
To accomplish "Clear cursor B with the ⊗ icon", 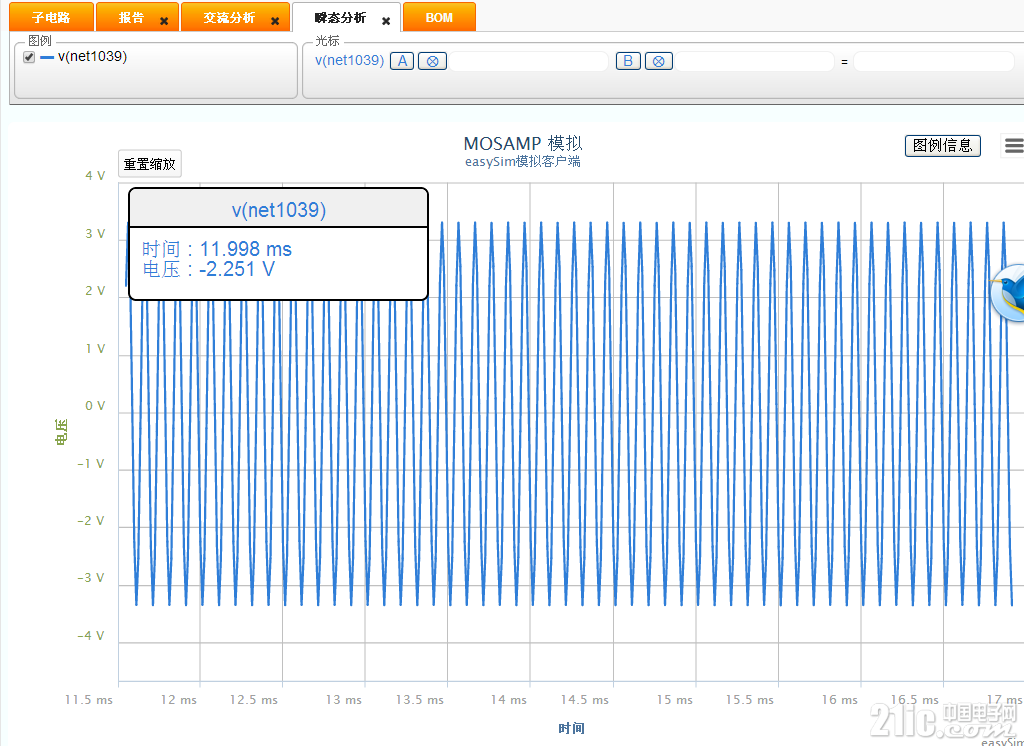I will coord(659,61).
